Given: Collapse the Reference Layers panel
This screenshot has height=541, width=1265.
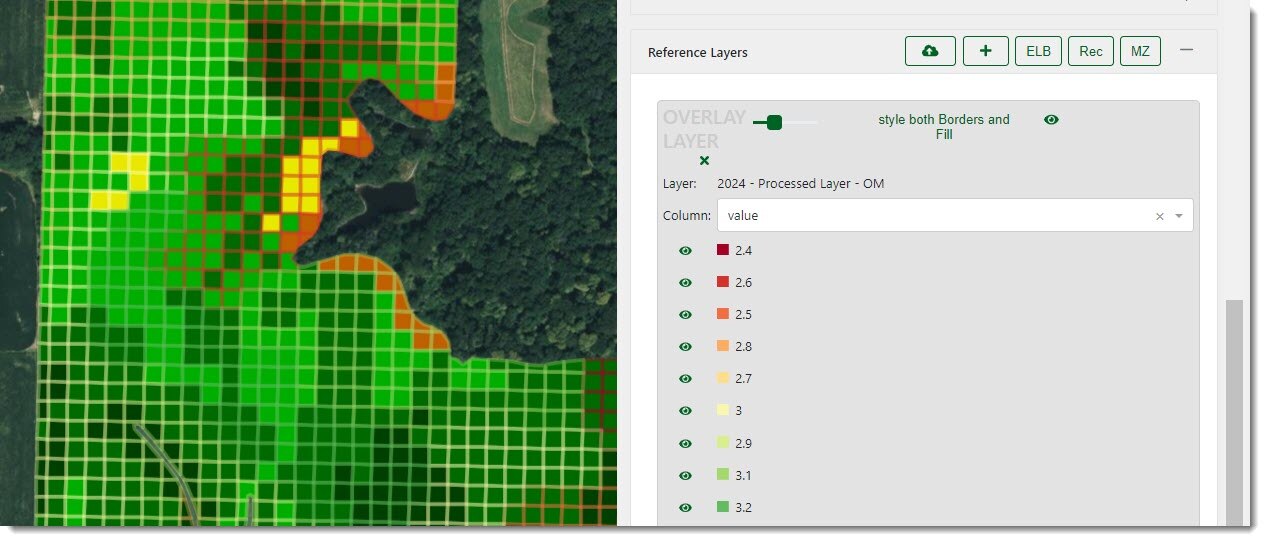Looking at the screenshot, I should tap(1186, 50).
